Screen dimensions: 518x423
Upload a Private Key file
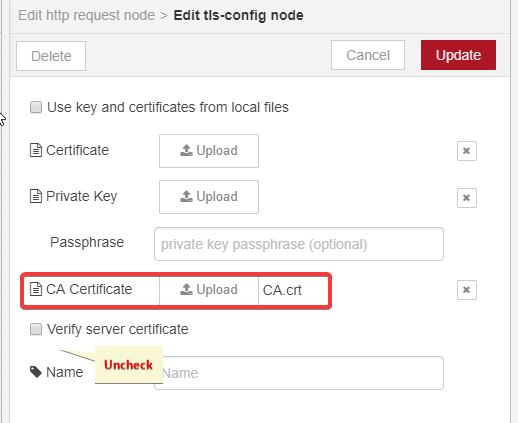[209, 197]
